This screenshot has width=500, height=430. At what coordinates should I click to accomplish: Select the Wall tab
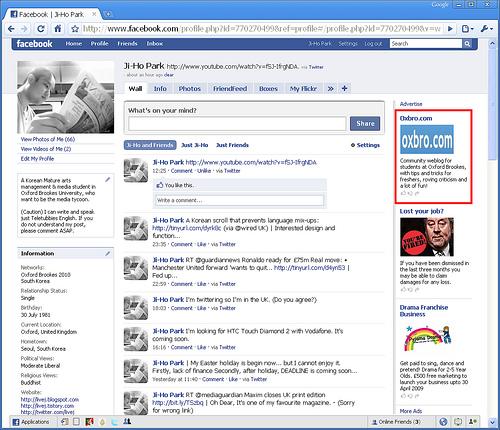point(135,89)
